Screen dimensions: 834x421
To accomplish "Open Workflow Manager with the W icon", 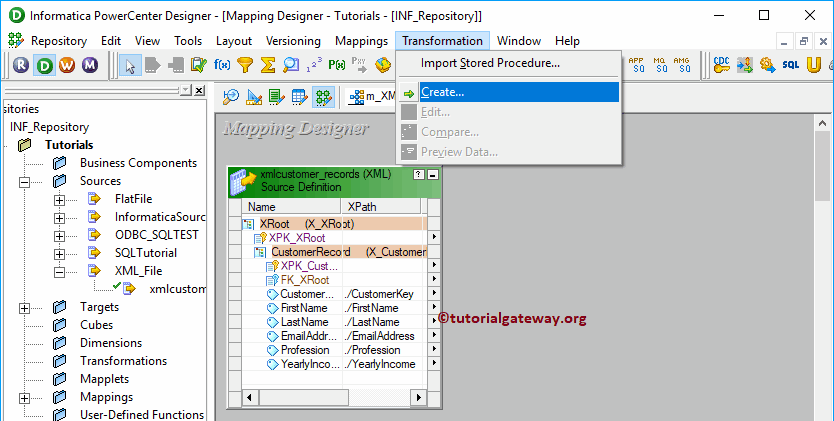I will (67, 65).
